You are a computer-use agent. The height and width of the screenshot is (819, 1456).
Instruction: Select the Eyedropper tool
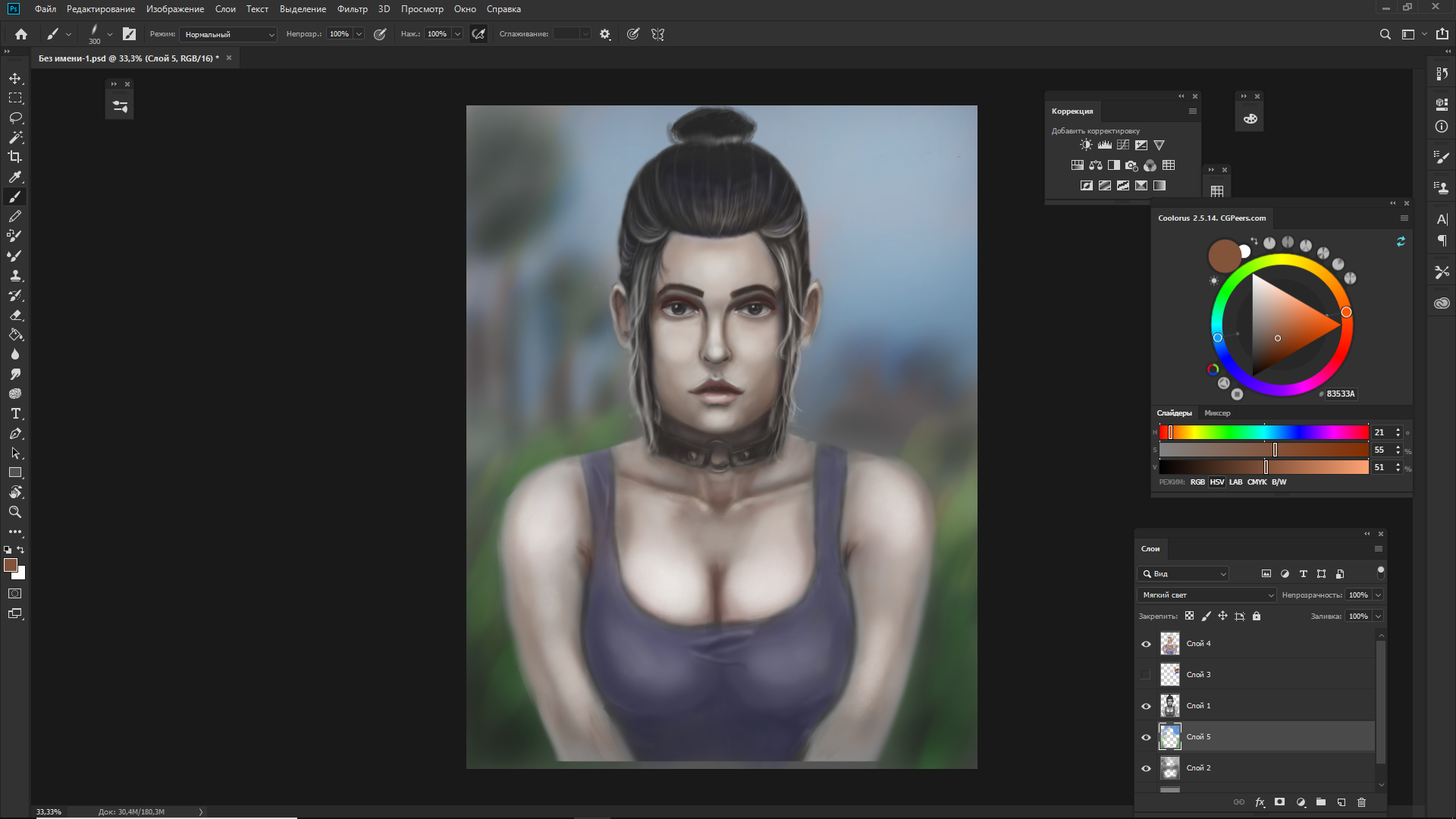[15, 177]
